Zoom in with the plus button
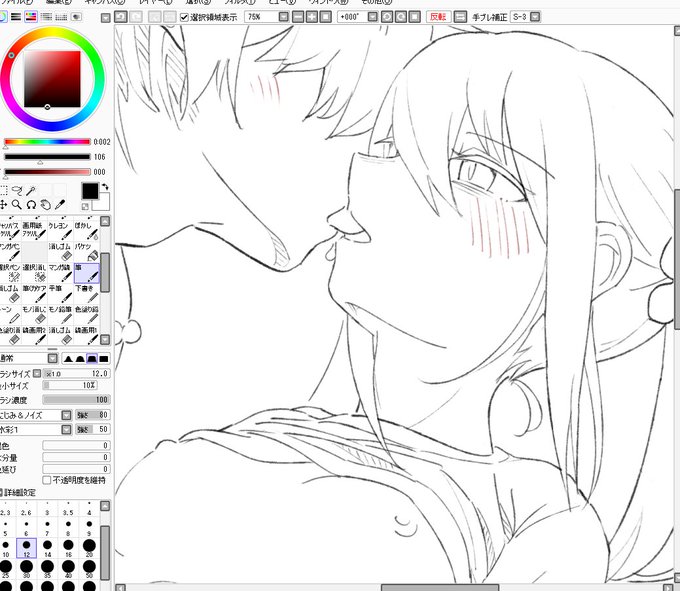680x591 pixels. (x=312, y=17)
